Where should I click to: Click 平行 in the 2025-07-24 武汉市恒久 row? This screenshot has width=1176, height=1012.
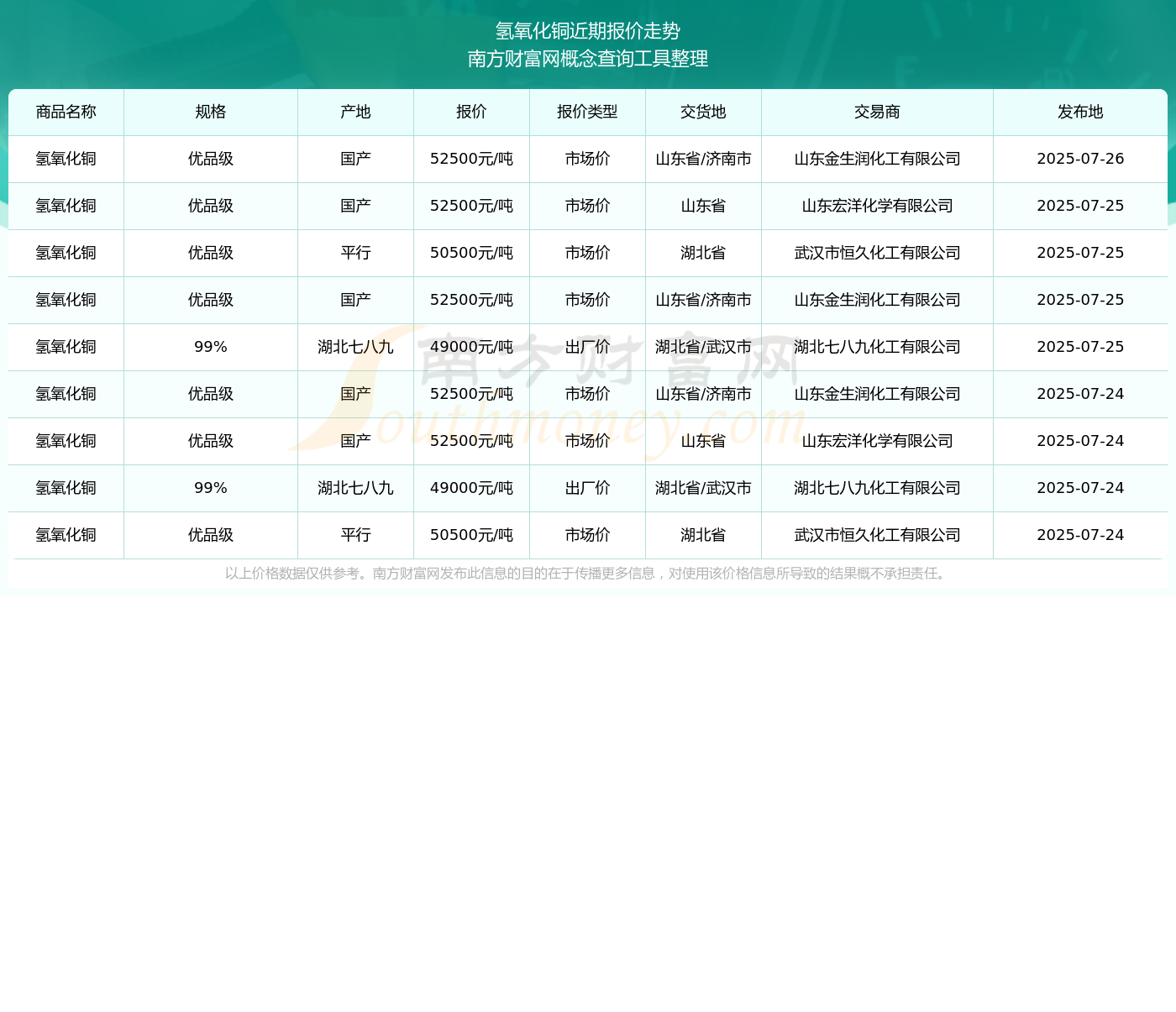tap(356, 535)
